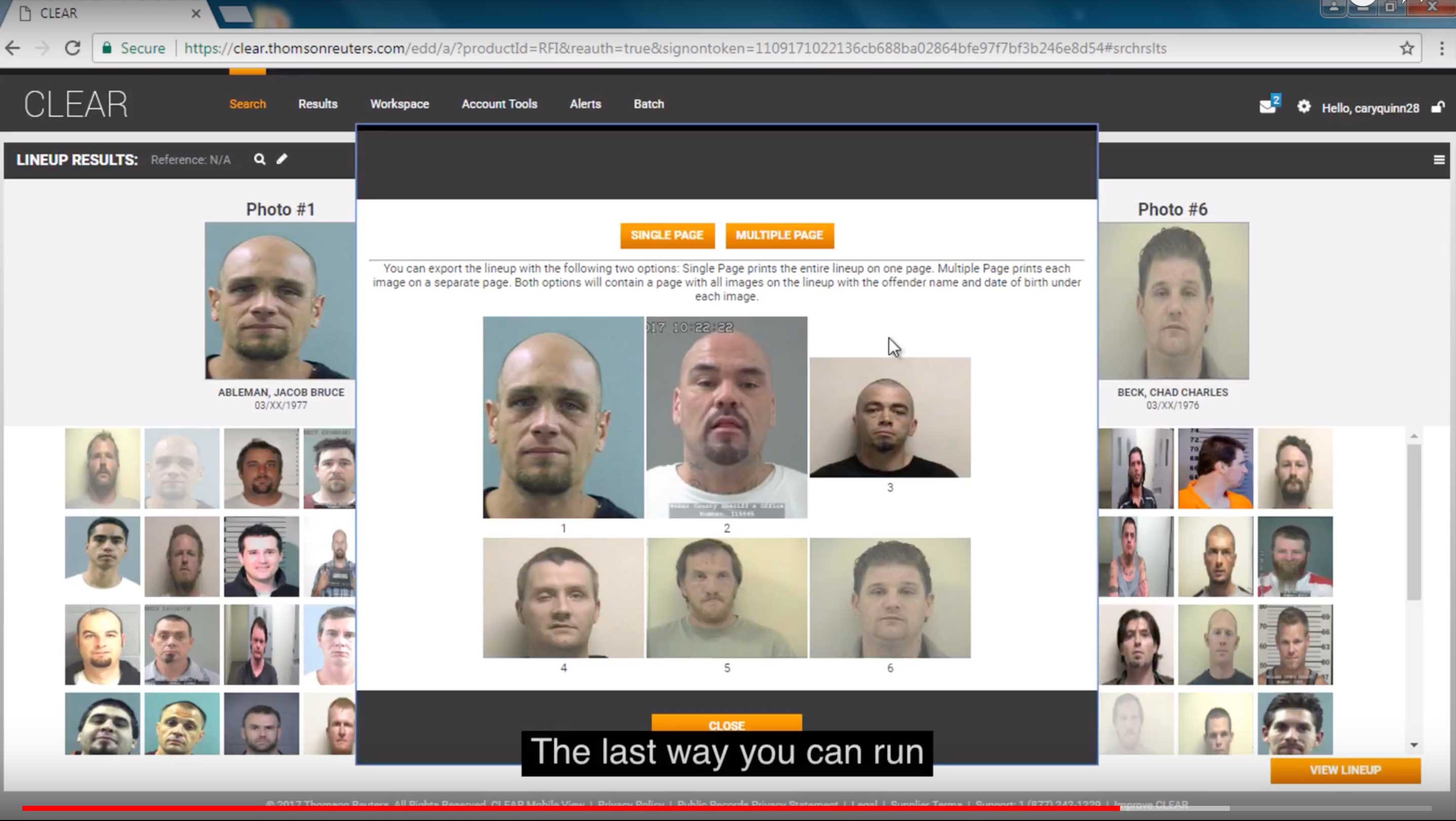Open the Account Tools menu
The width and height of the screenshot is (1456, 821).
(499, 104)
